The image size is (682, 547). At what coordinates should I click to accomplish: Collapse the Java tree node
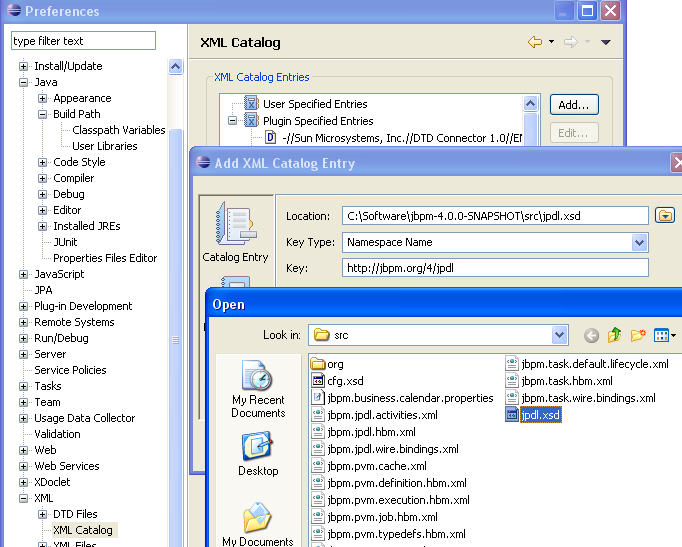pos(24,82)
